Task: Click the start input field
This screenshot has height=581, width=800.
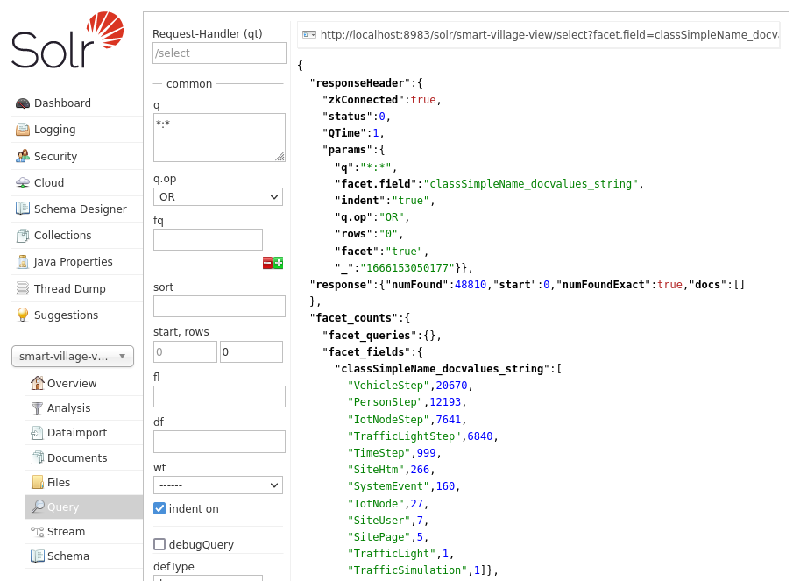Action: [x=185, y=352]
